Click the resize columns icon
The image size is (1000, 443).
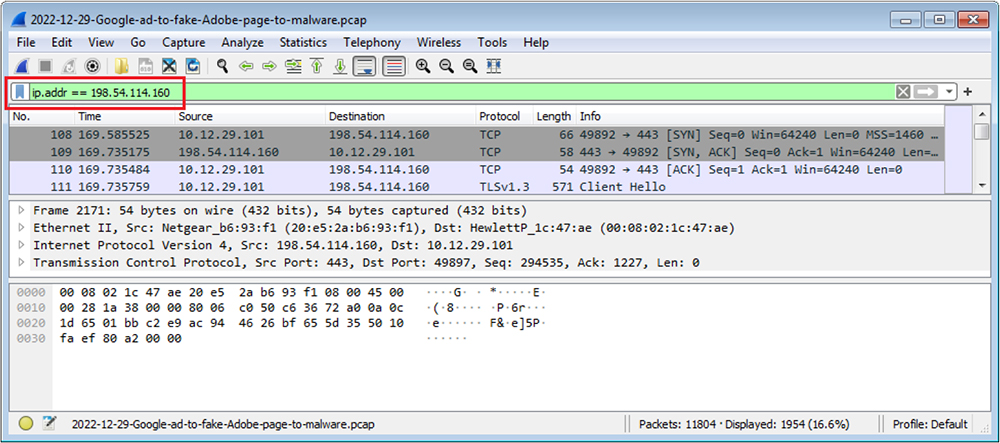coord(493,66)
